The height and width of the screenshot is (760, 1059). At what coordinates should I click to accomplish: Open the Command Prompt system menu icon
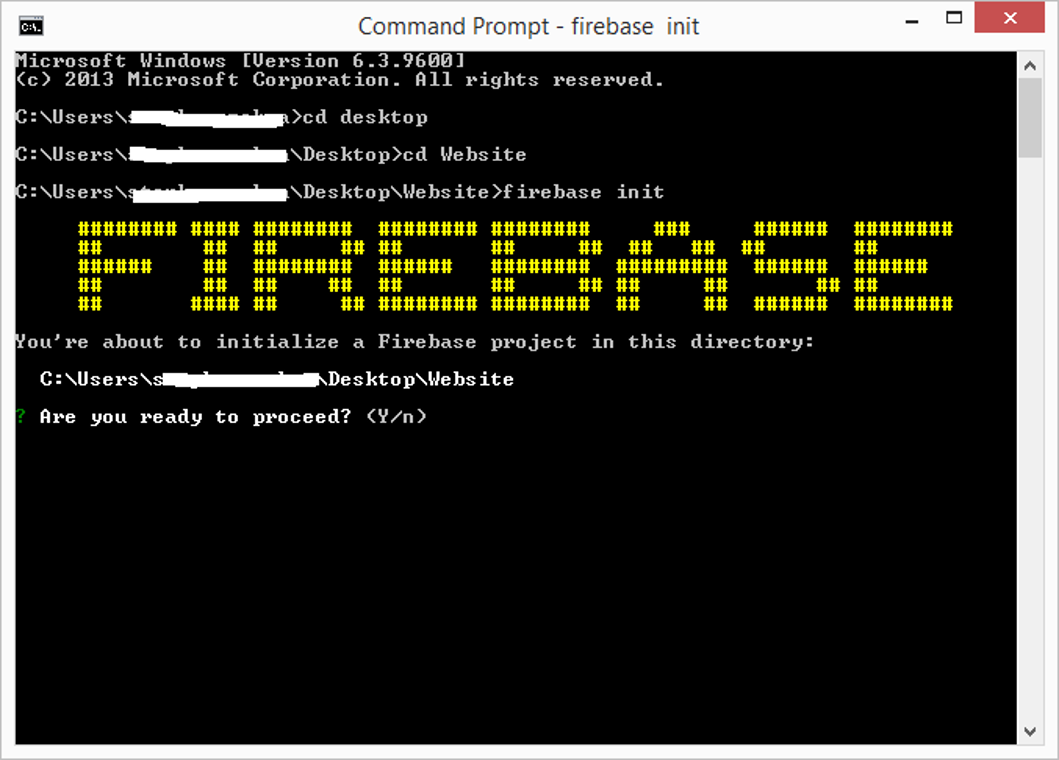coord(31,26)
